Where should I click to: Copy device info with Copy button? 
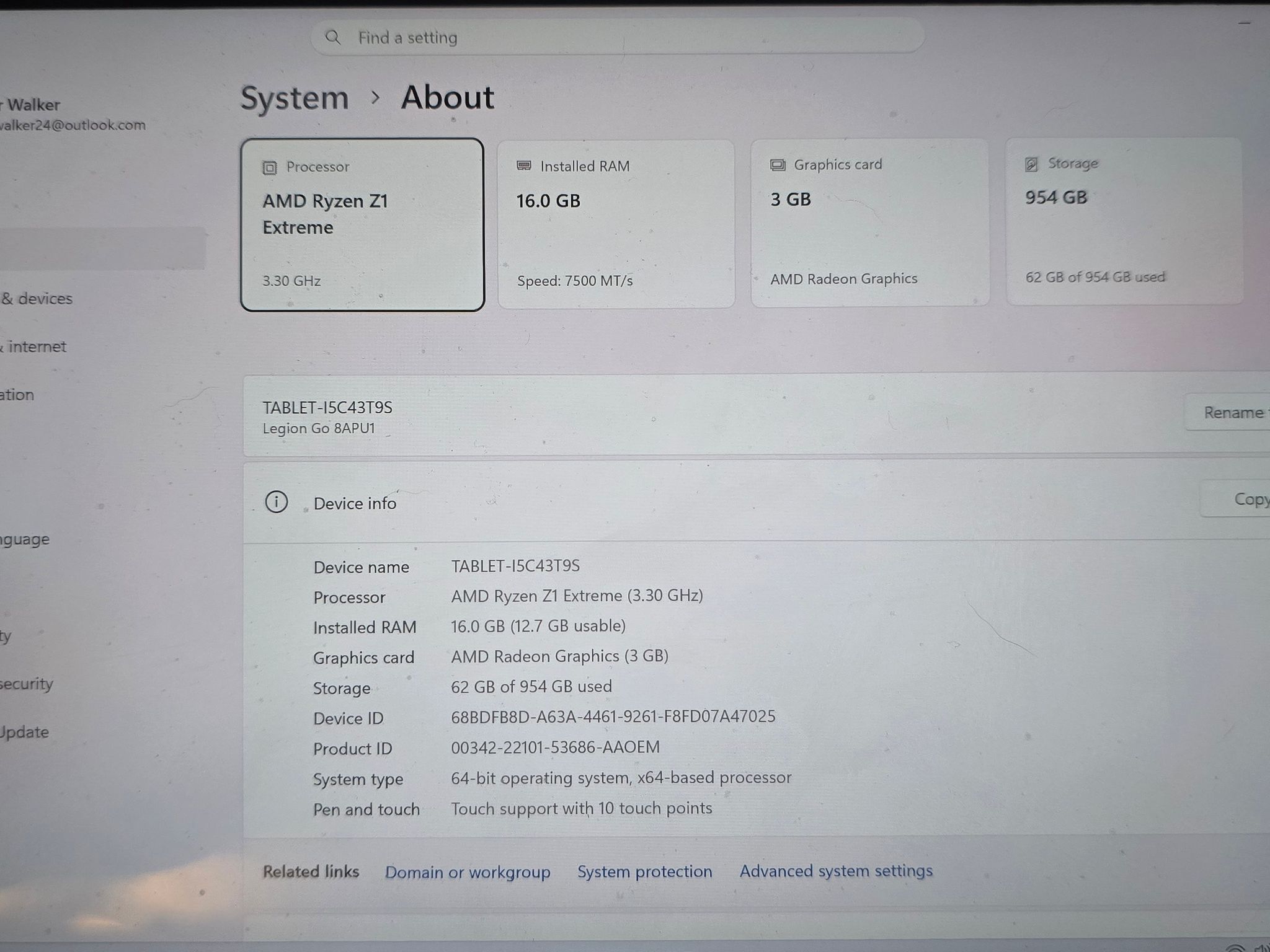tap(1235, 499)
